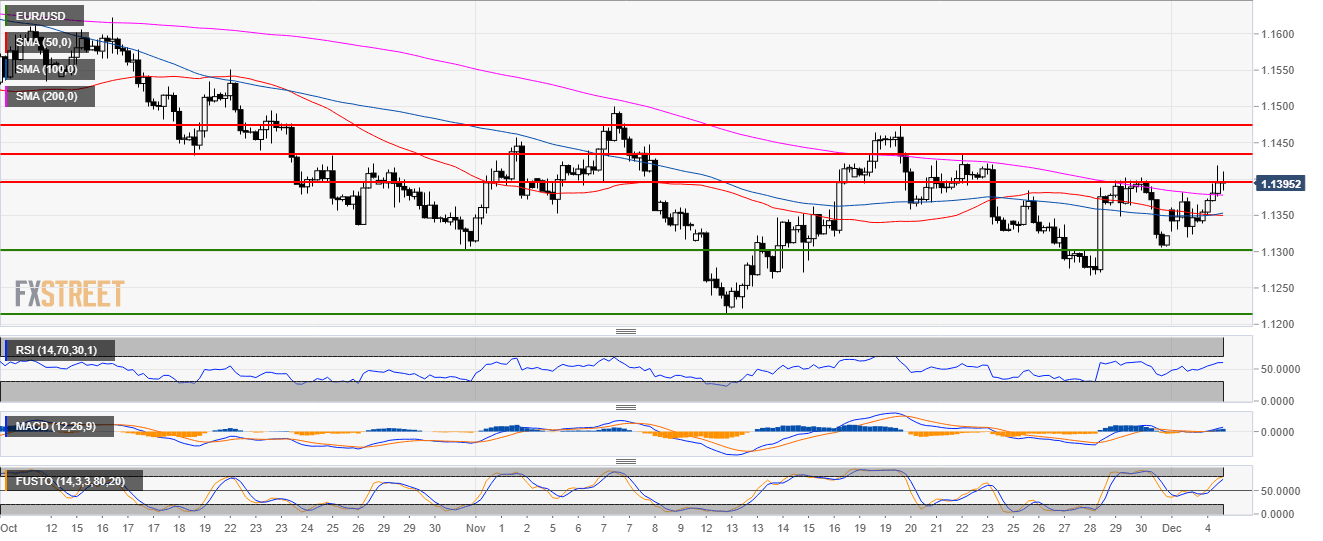Click the 1.1500 level on price axis

1276,107
